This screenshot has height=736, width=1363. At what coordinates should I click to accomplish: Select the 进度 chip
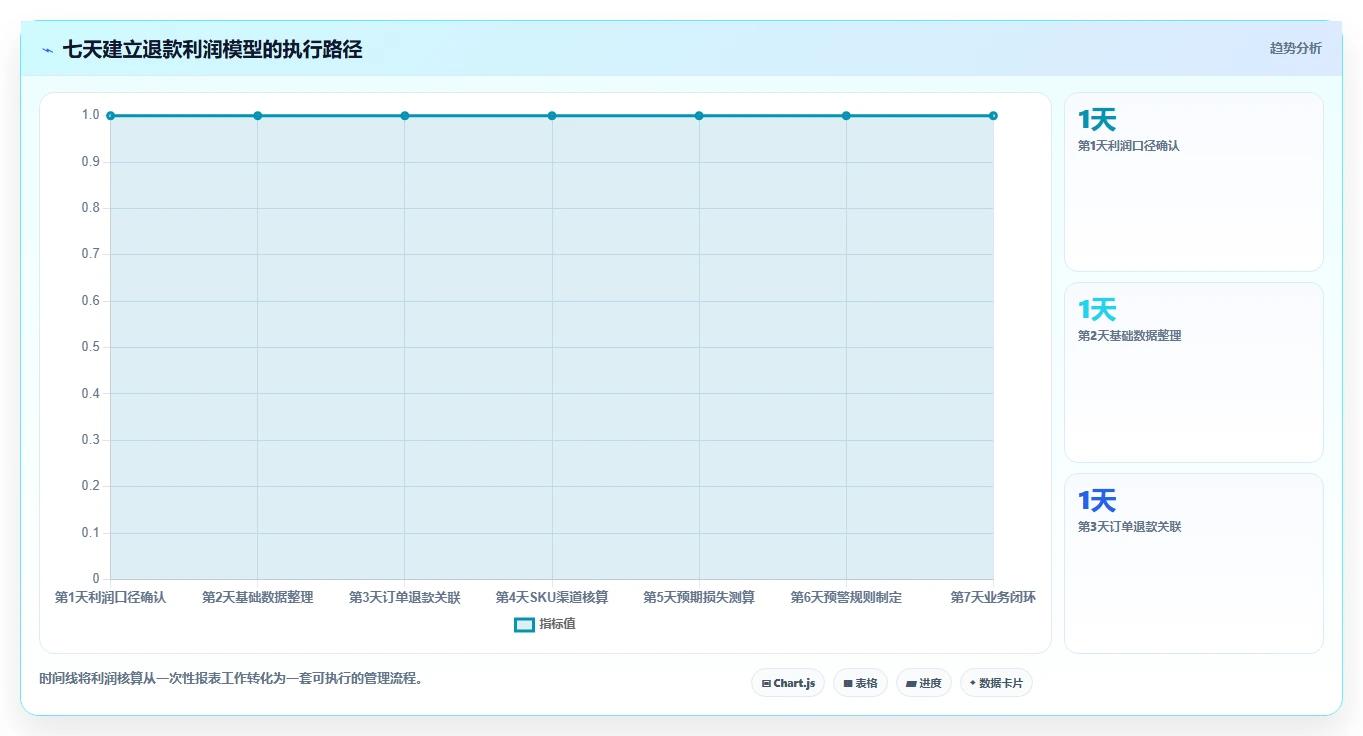[x=924, y=683]
